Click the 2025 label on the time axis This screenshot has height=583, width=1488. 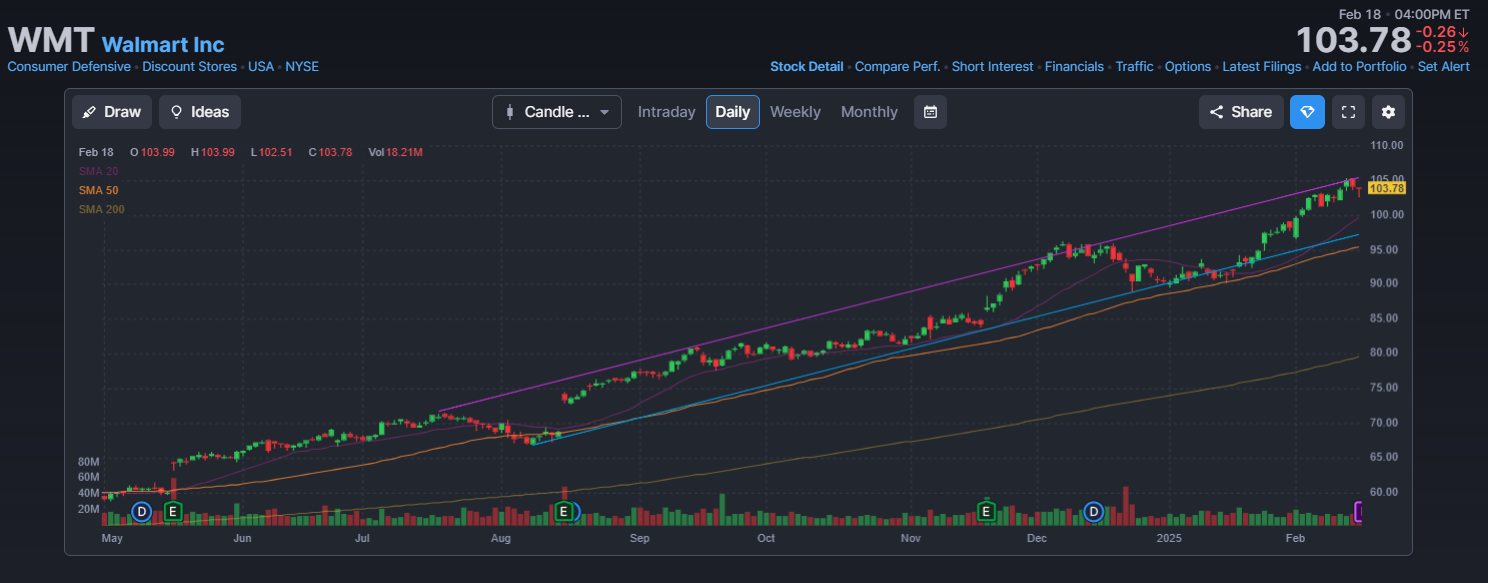point(1169,539)
